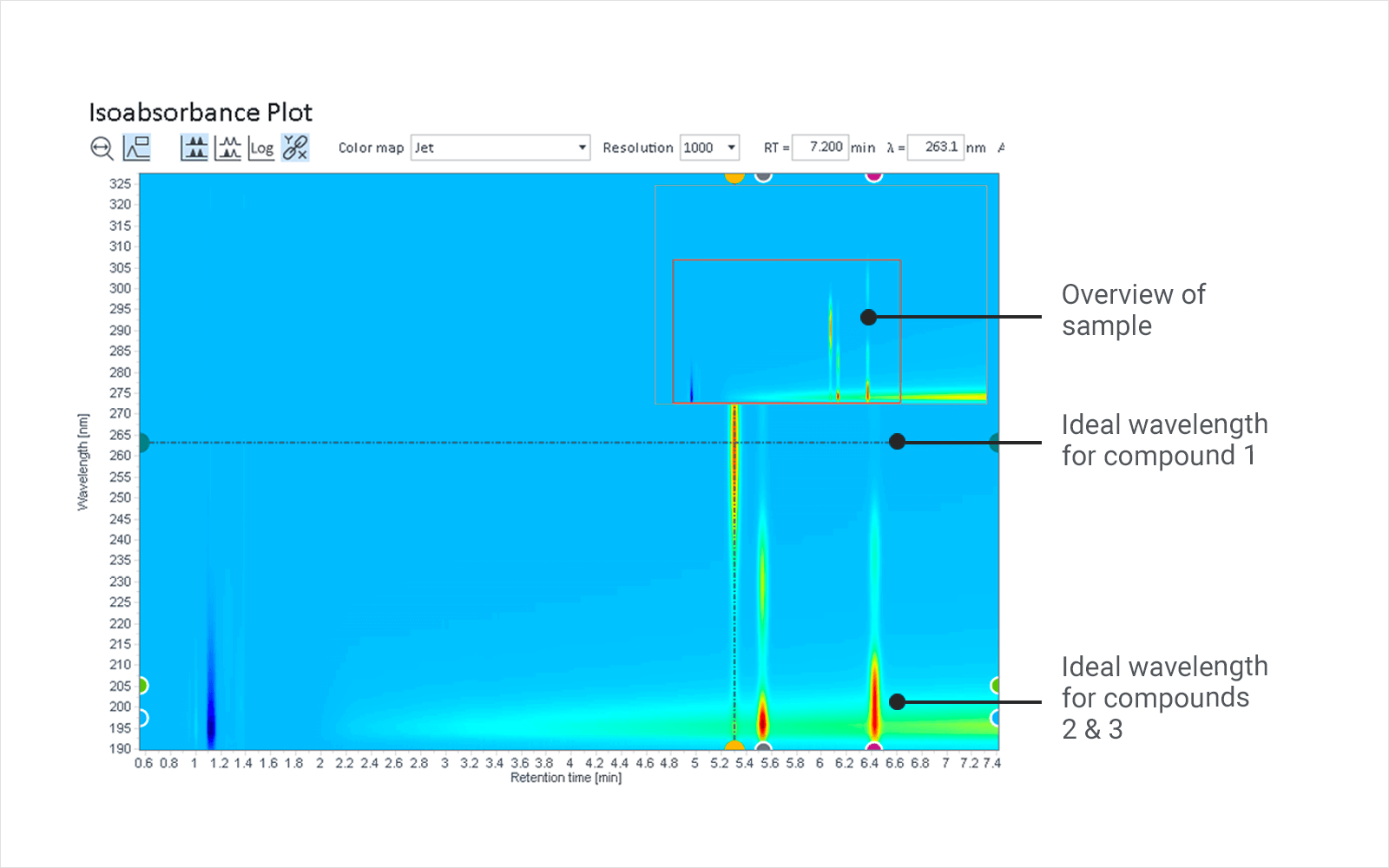The height and width of the screenshot is (868, 1389).
Task: Toggle the overview inset plot icon
Action: tap(137, 148)
